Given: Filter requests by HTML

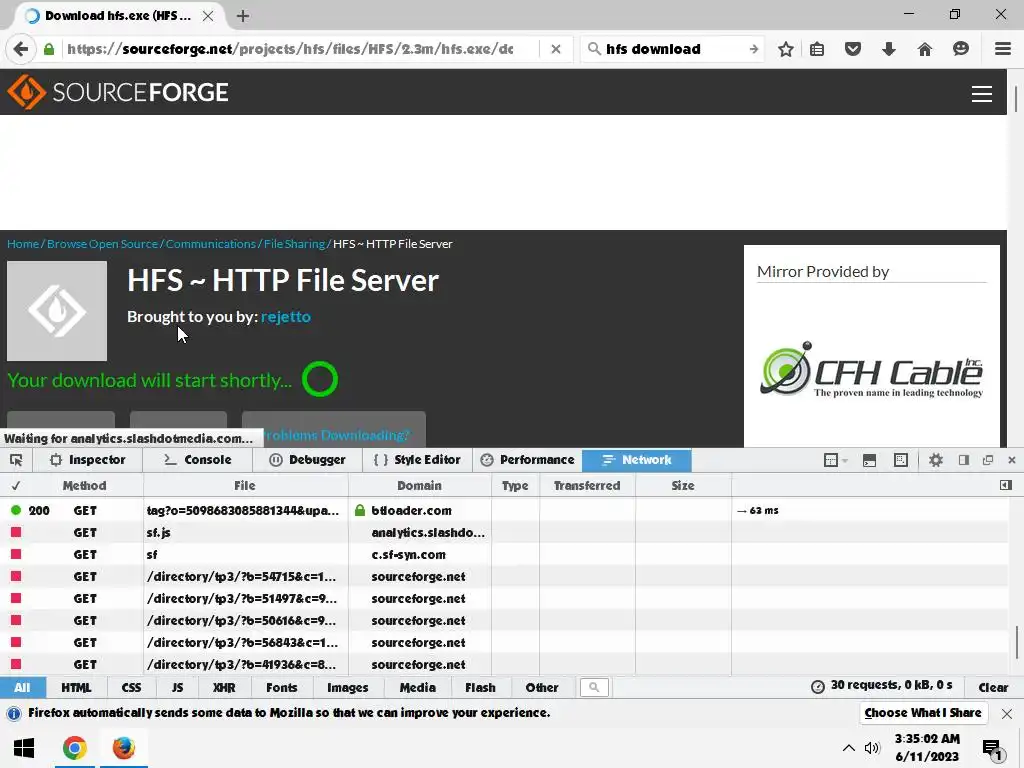Looking at the screenshot, I should [76, 687].
